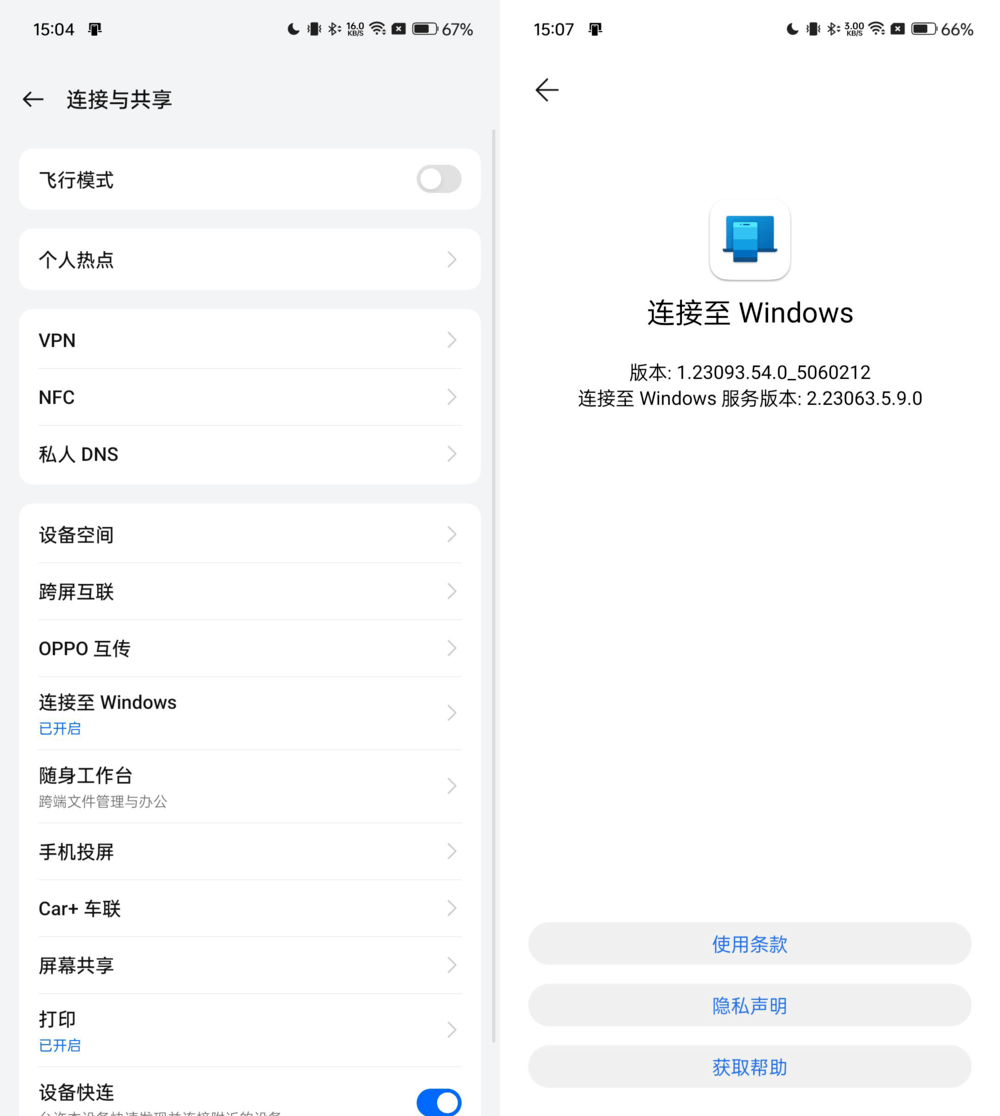This screenshot has width=1000, height=1116.
Task: Open VPN settings chevron
Action: pyautogui.click(x=452, y=340)
